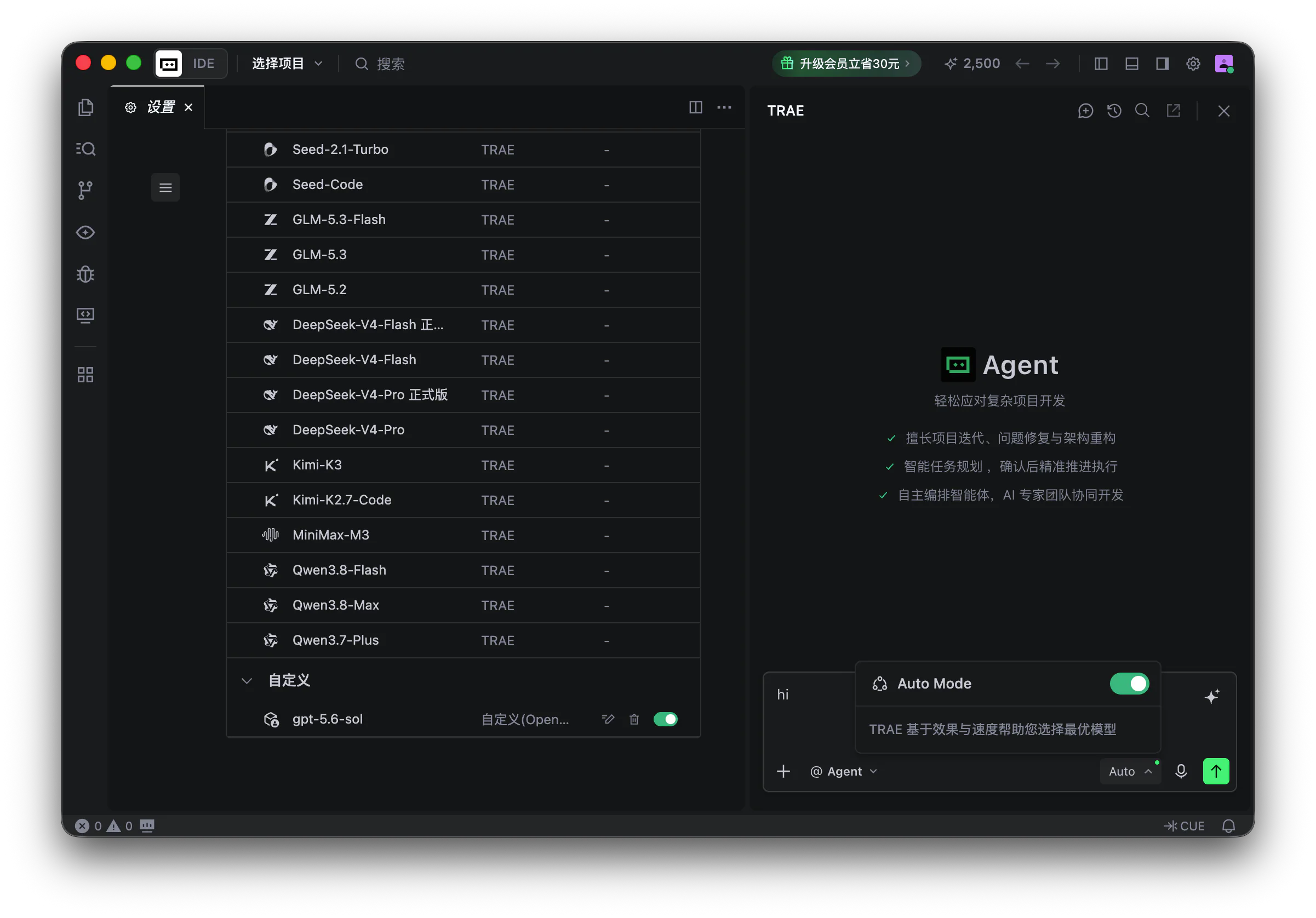Open the extensions grid icon
This screenshot has width=1316, height=918.
[85, 375]
